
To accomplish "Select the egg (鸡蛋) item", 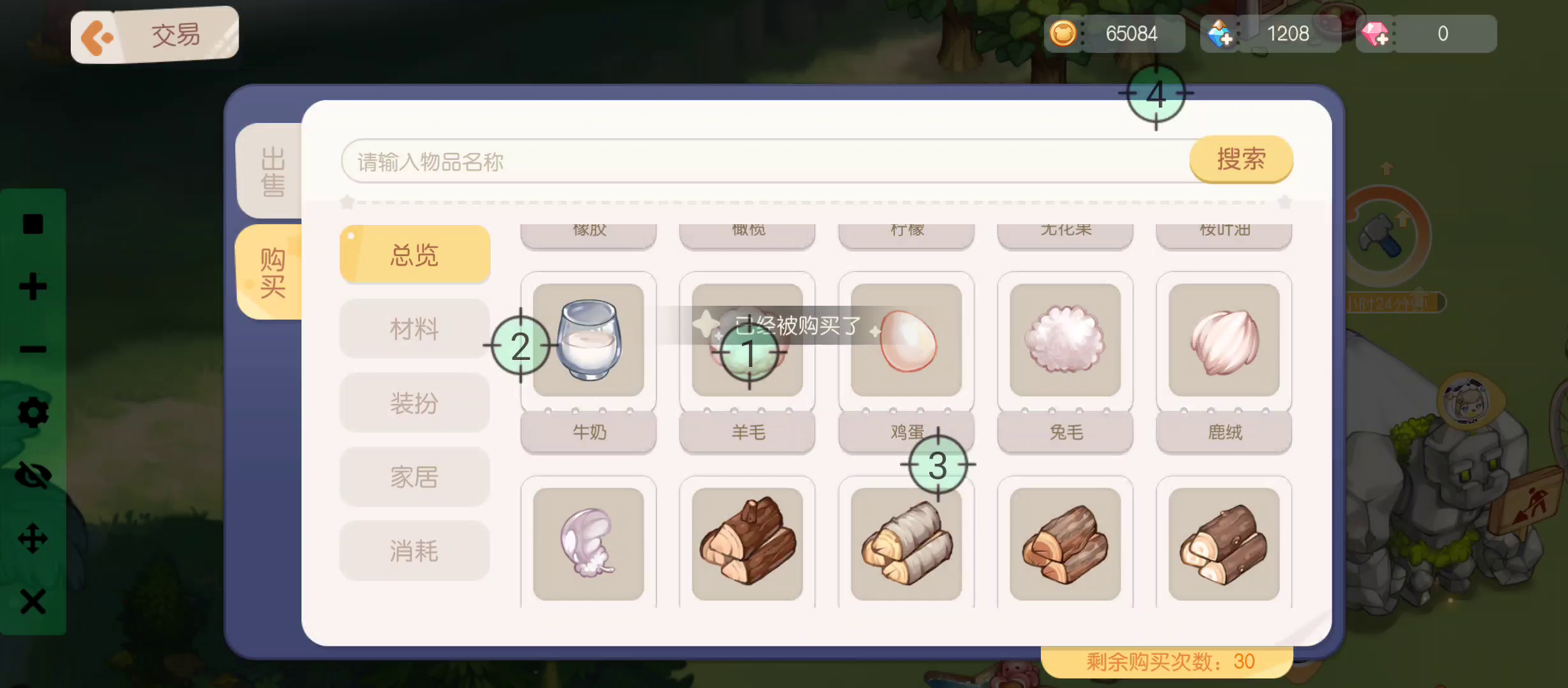I will (906, 362).
